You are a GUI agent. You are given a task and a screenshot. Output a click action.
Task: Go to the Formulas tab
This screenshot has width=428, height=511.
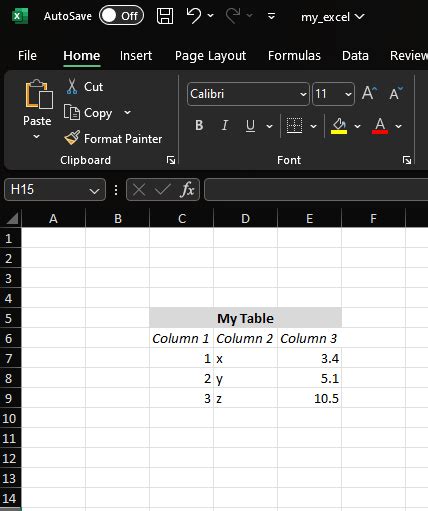click(x=294, y=56)
